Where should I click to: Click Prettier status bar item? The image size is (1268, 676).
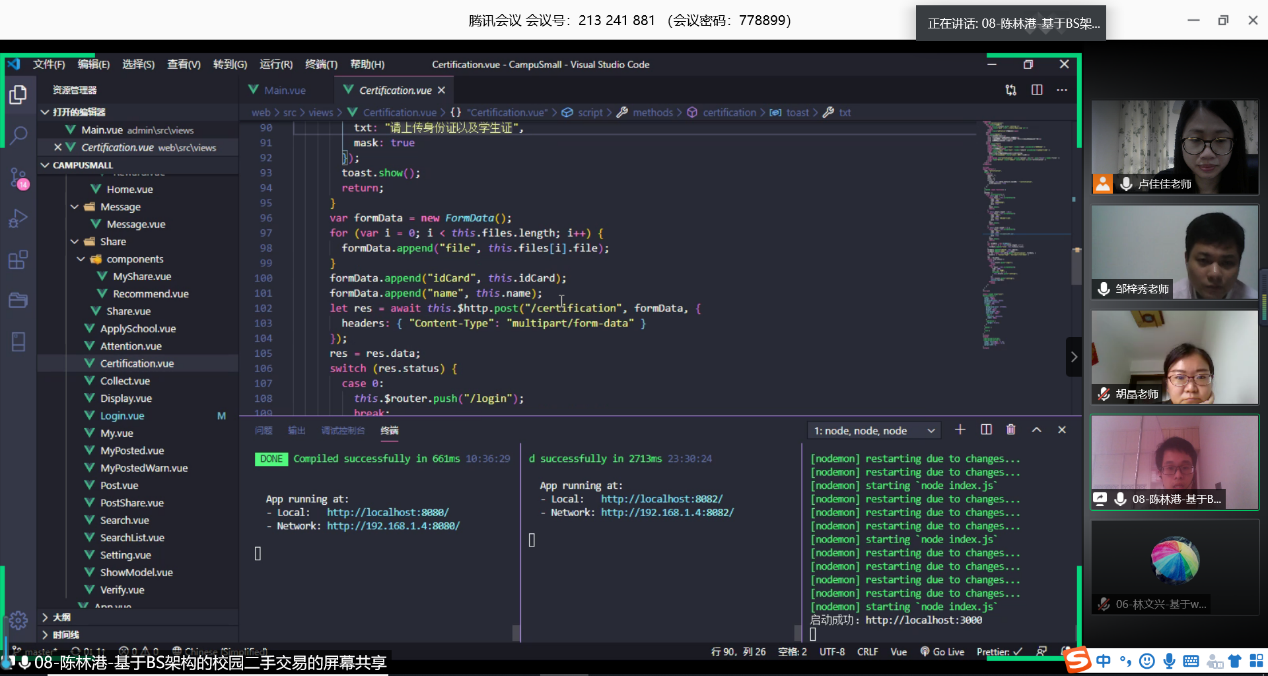[x=999, y=651]
